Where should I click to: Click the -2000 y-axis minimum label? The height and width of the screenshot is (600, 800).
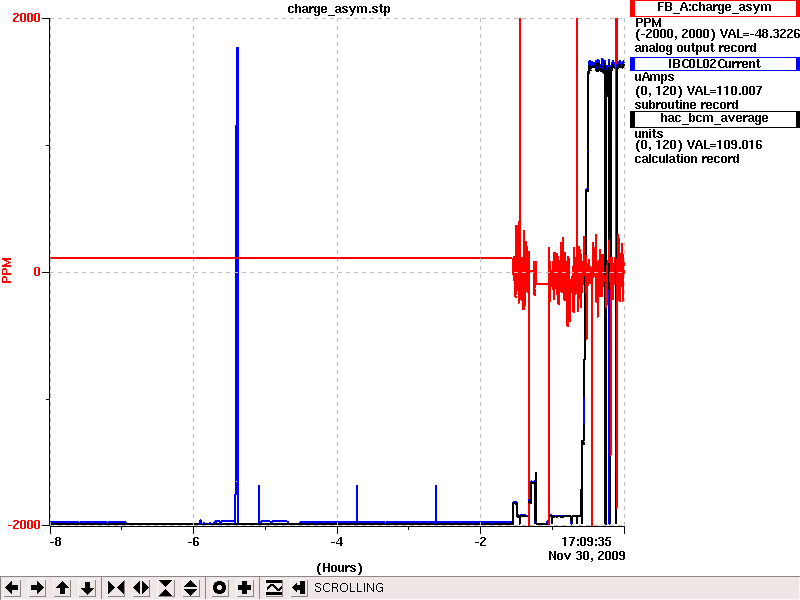(x=23, y=525)
